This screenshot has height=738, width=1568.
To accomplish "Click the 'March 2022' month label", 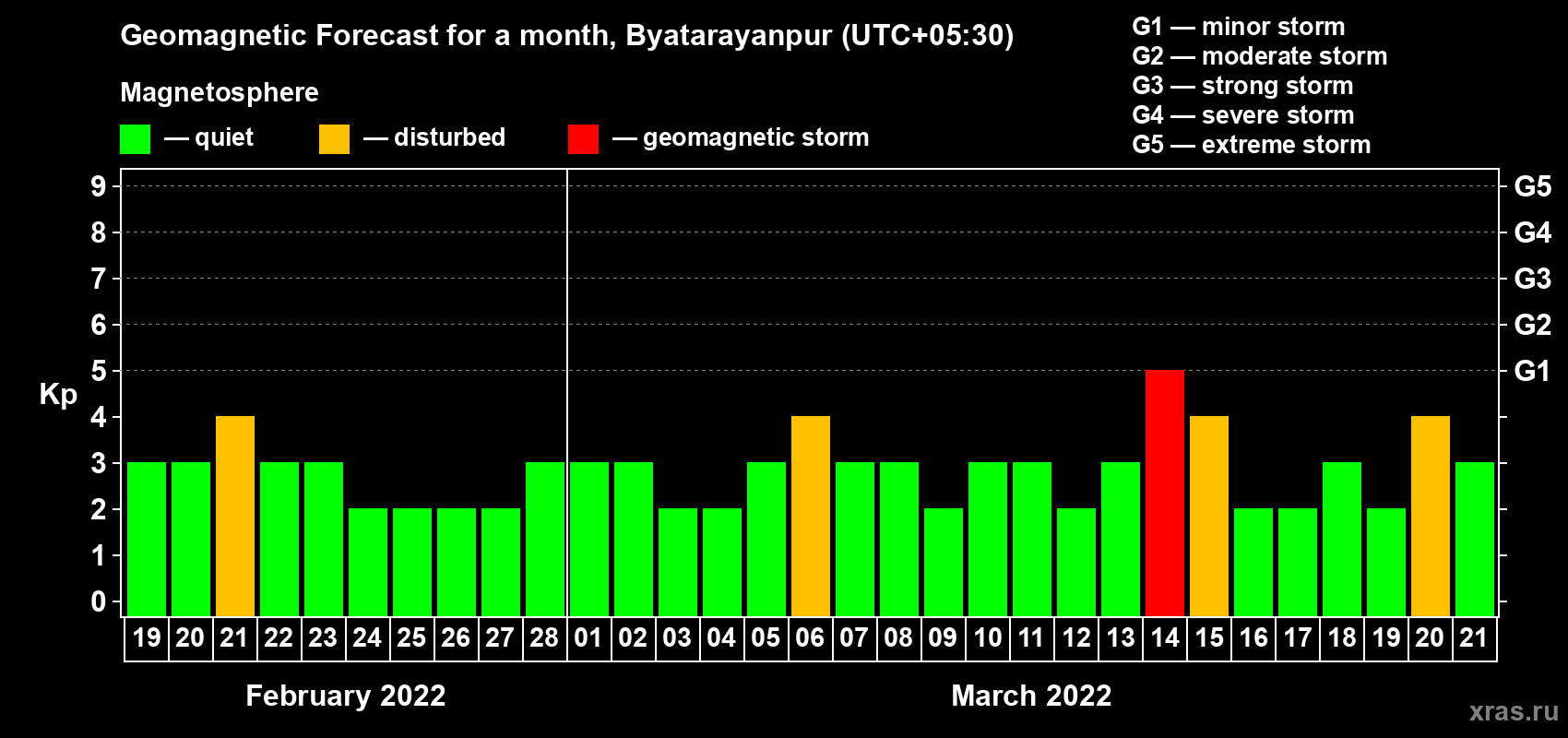I will pyautogui.click(x=1031, y=696).
